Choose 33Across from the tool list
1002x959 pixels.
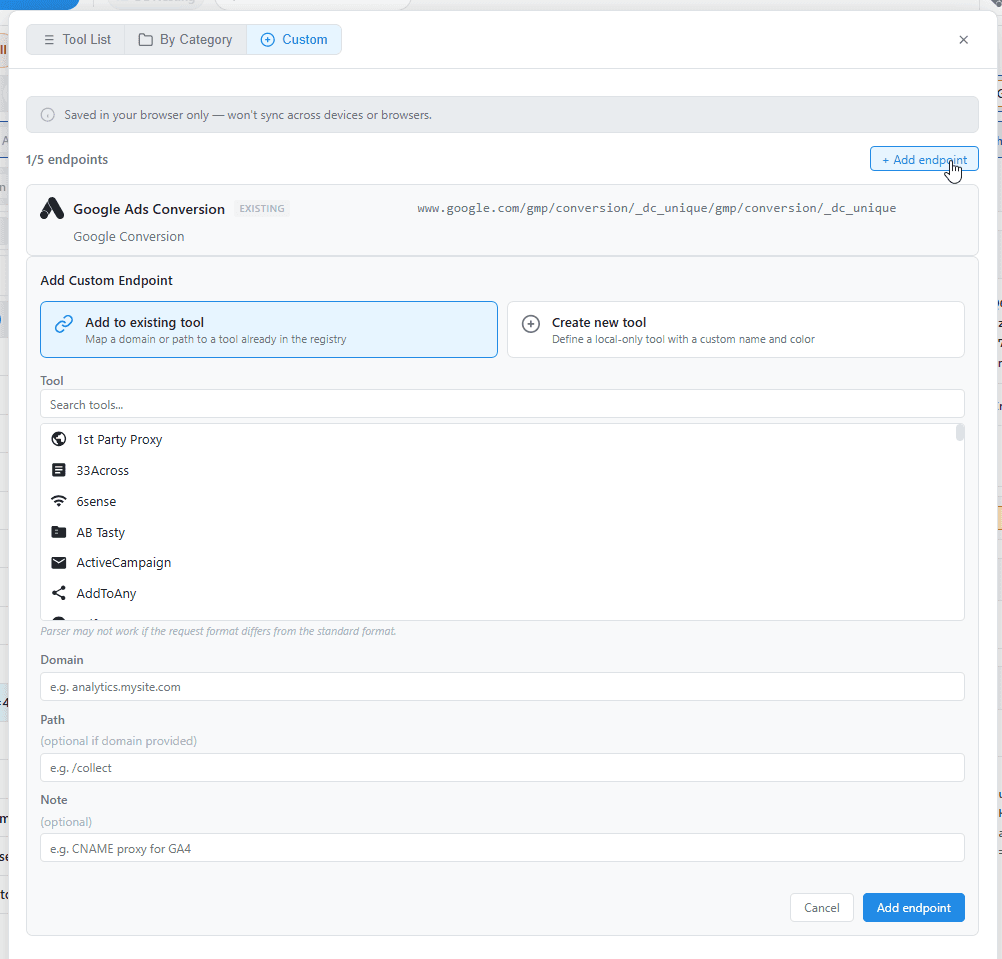click(x=104, y=470)
